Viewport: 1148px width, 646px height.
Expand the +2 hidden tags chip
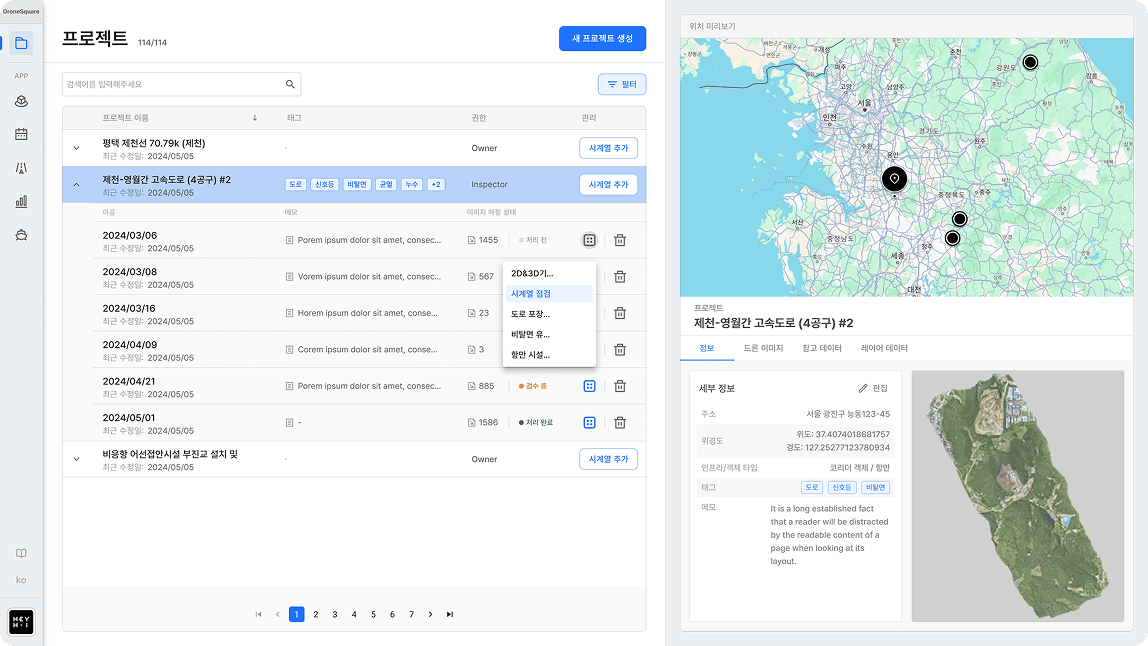click(436, 185)
